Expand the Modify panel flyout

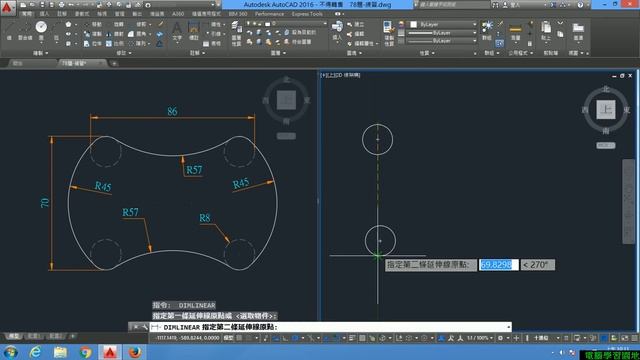[x=124, y=53]
